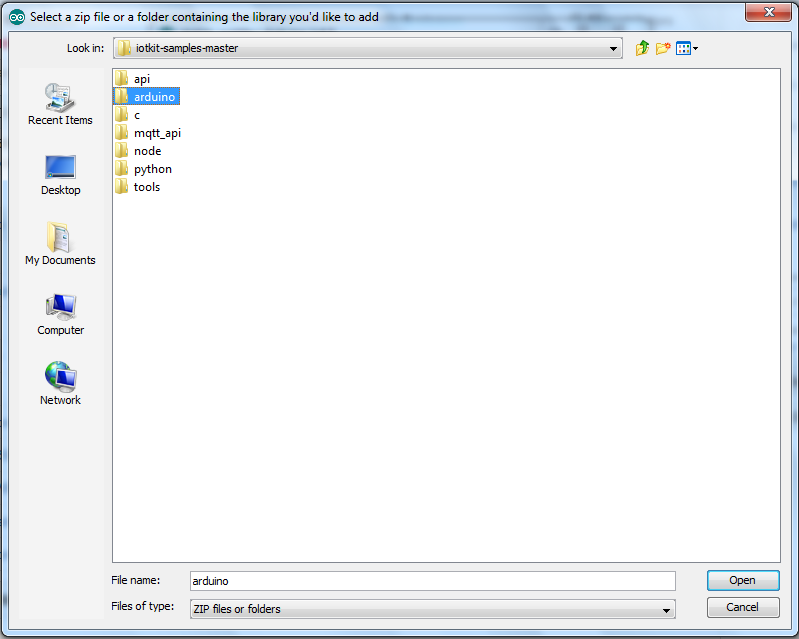Go up one folder level
The image size is (799, 639).
pyautogui.click(x=642, y=48)
